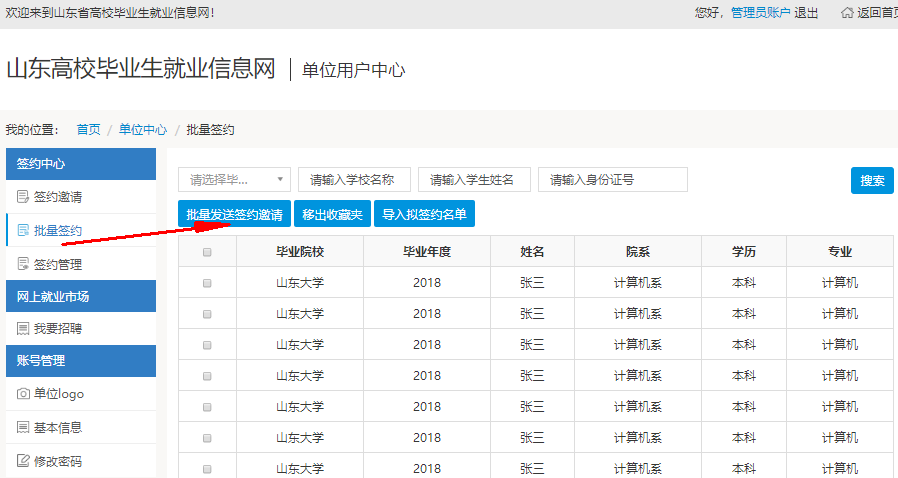Click the home icon beside 返回首页
Image resolution: width=898 pixels, height=478 pixels.
click(848, 13)
